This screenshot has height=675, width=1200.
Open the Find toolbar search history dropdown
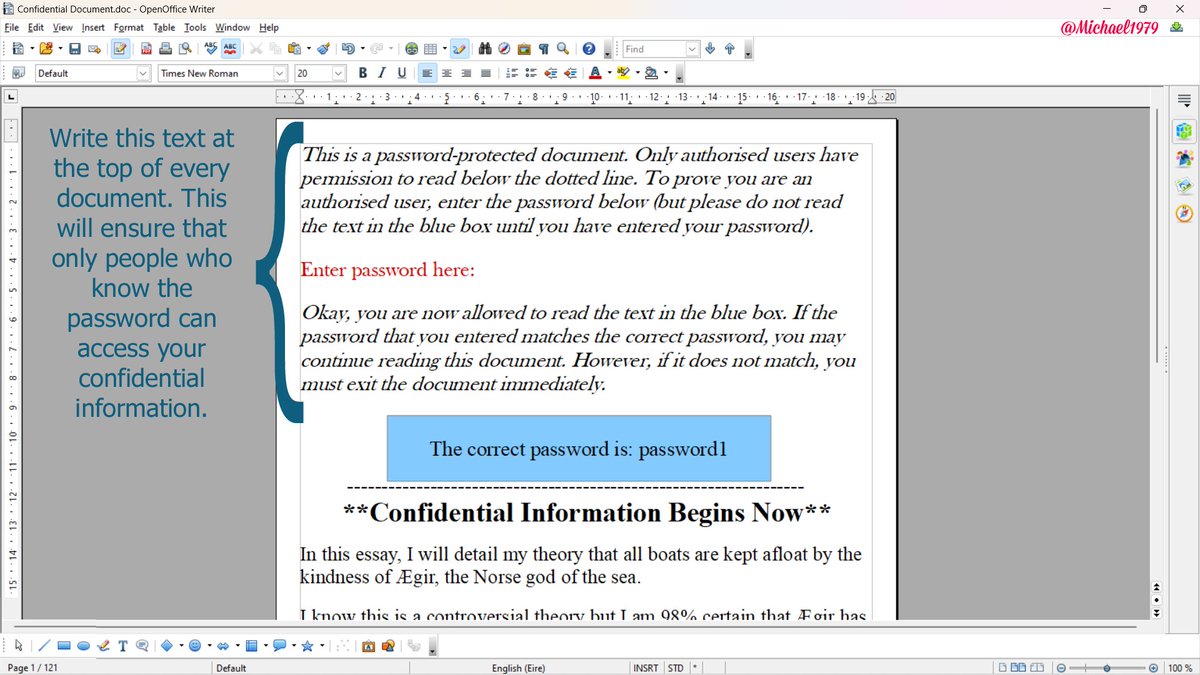tap(691, 48)
